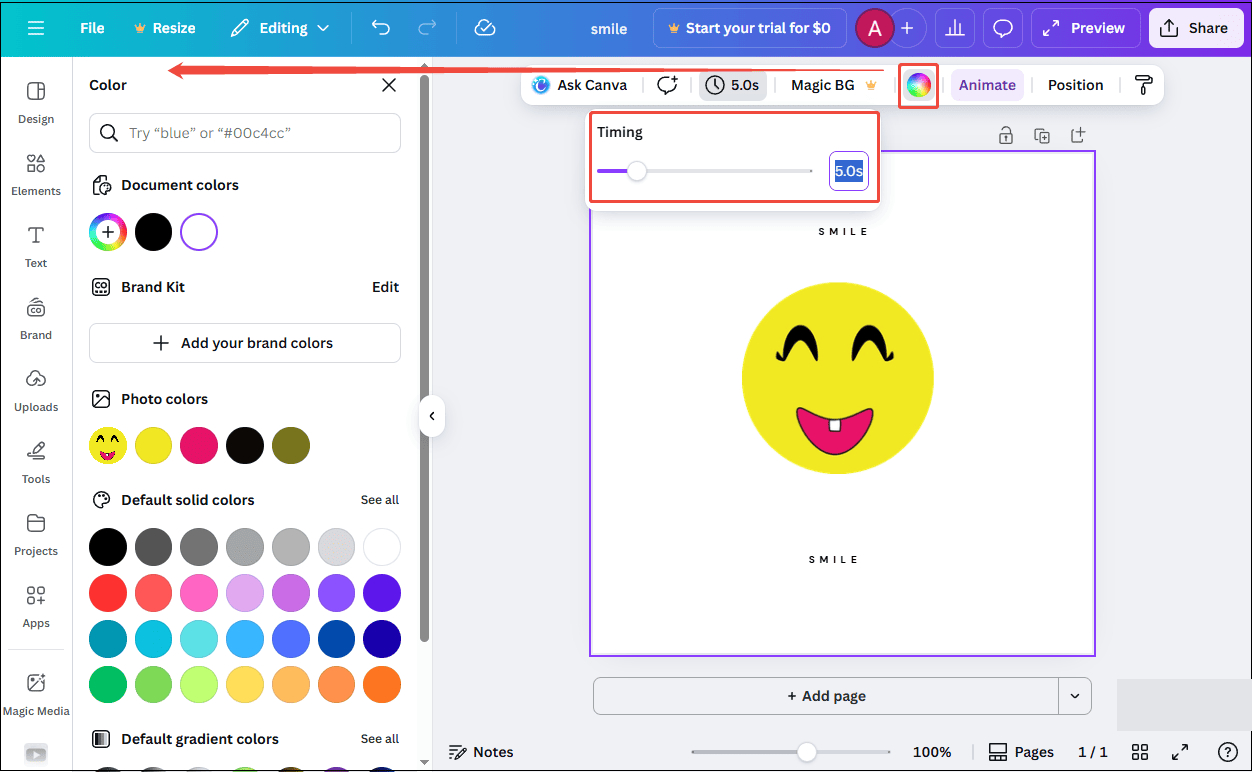Click the Start your trial for $0 button
This screenshot has width=1252, height=772.
tap(749, 28)
